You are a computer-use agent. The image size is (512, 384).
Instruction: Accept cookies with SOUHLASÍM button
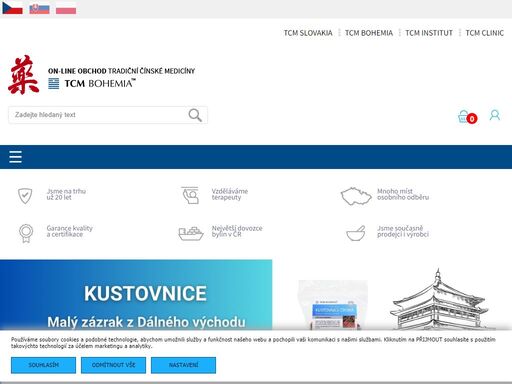click(43, 365)
